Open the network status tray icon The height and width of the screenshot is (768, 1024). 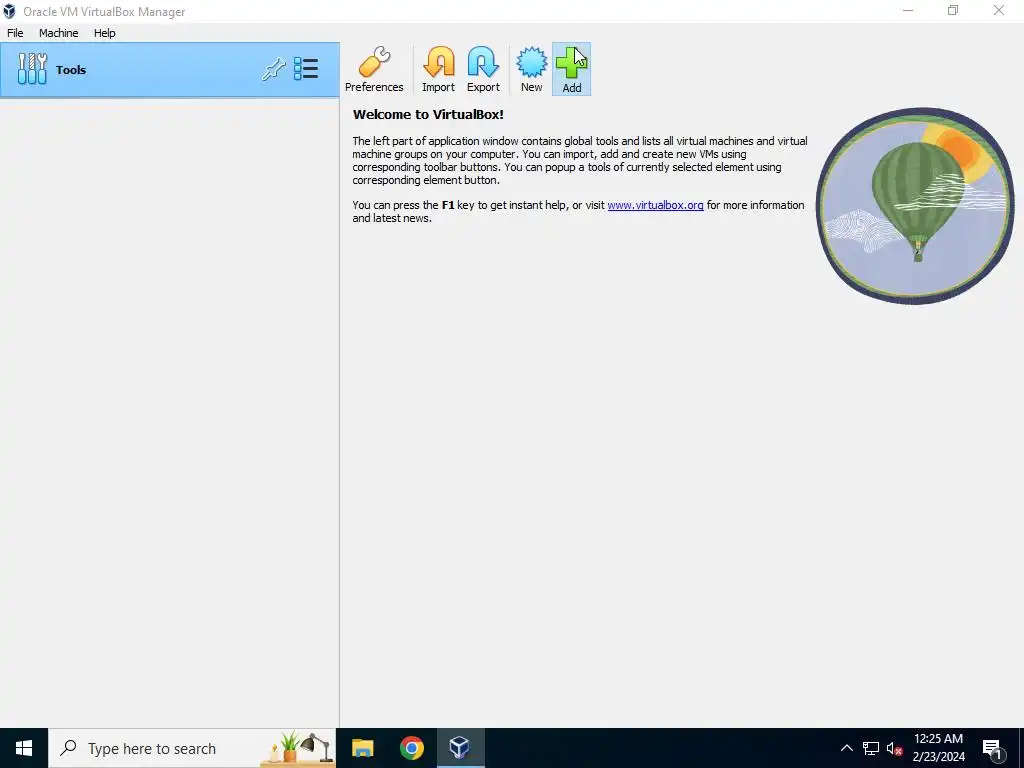click(871, 748)
